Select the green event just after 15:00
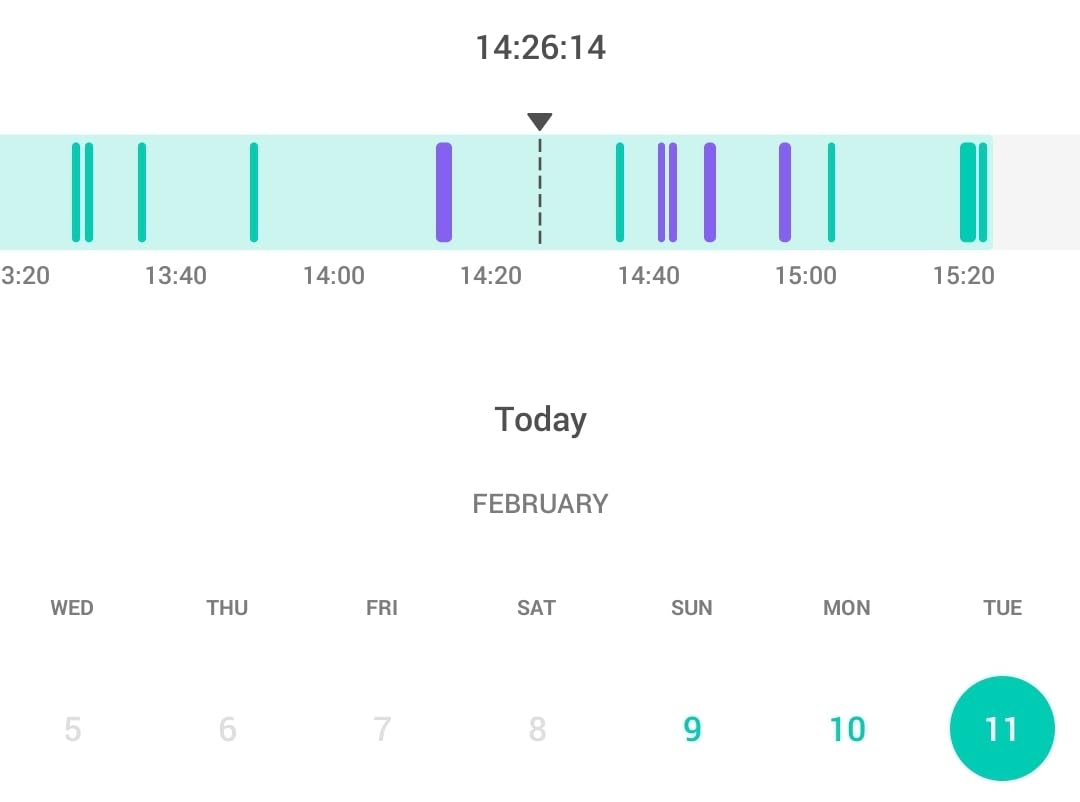This screenshot has height=802, width=1080. pos(831,192)
